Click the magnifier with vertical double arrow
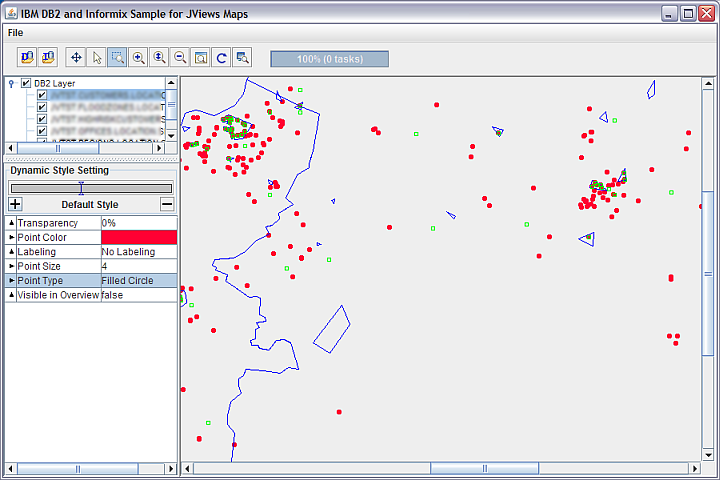This screenshot has height=480, width=720. click(x=159, y=57)
